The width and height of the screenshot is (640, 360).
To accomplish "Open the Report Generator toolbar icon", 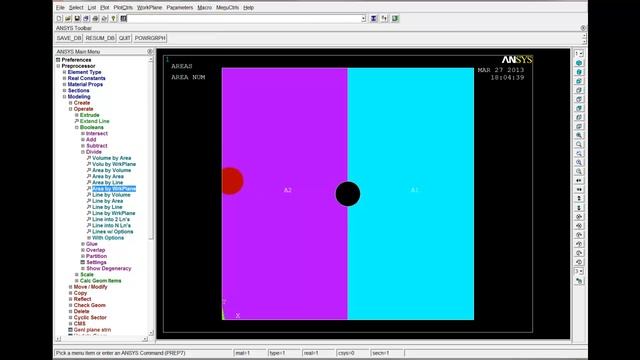I will point(104,18).
